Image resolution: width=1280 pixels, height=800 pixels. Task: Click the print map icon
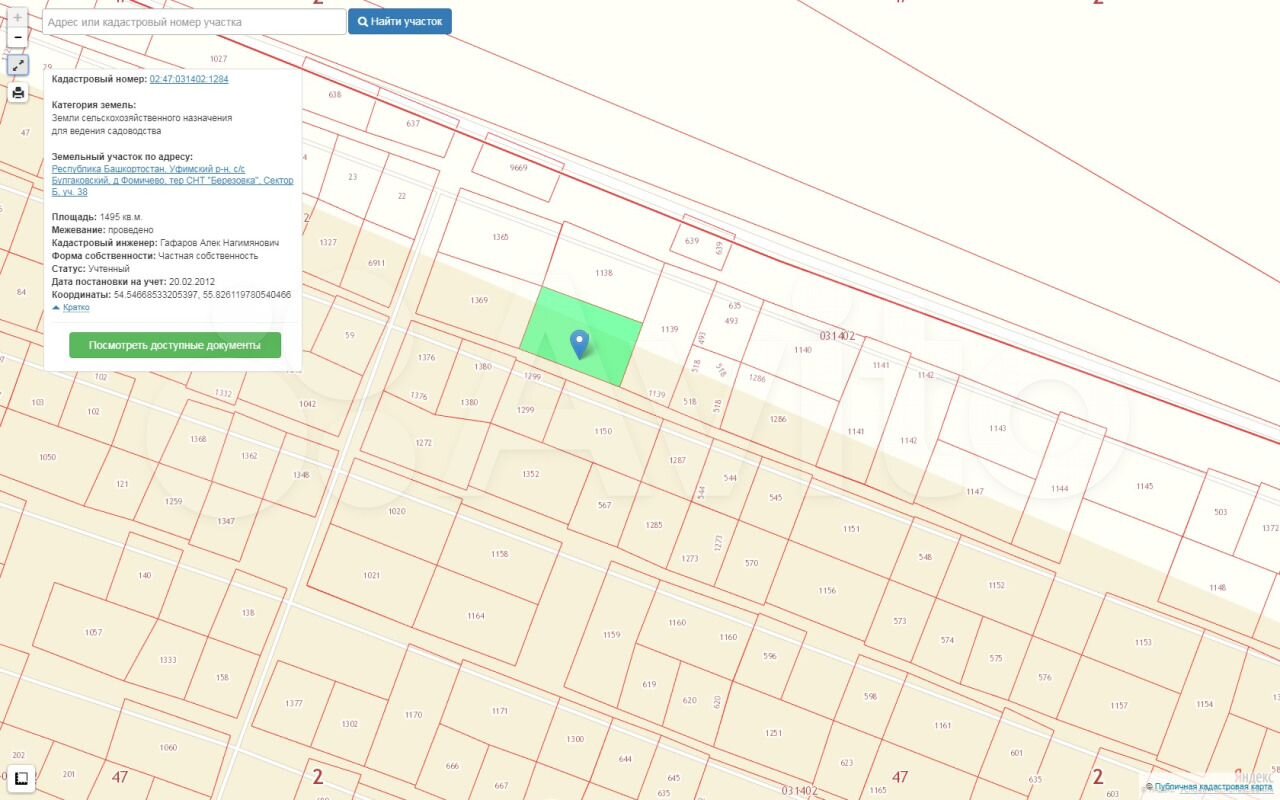click(18, 93)
